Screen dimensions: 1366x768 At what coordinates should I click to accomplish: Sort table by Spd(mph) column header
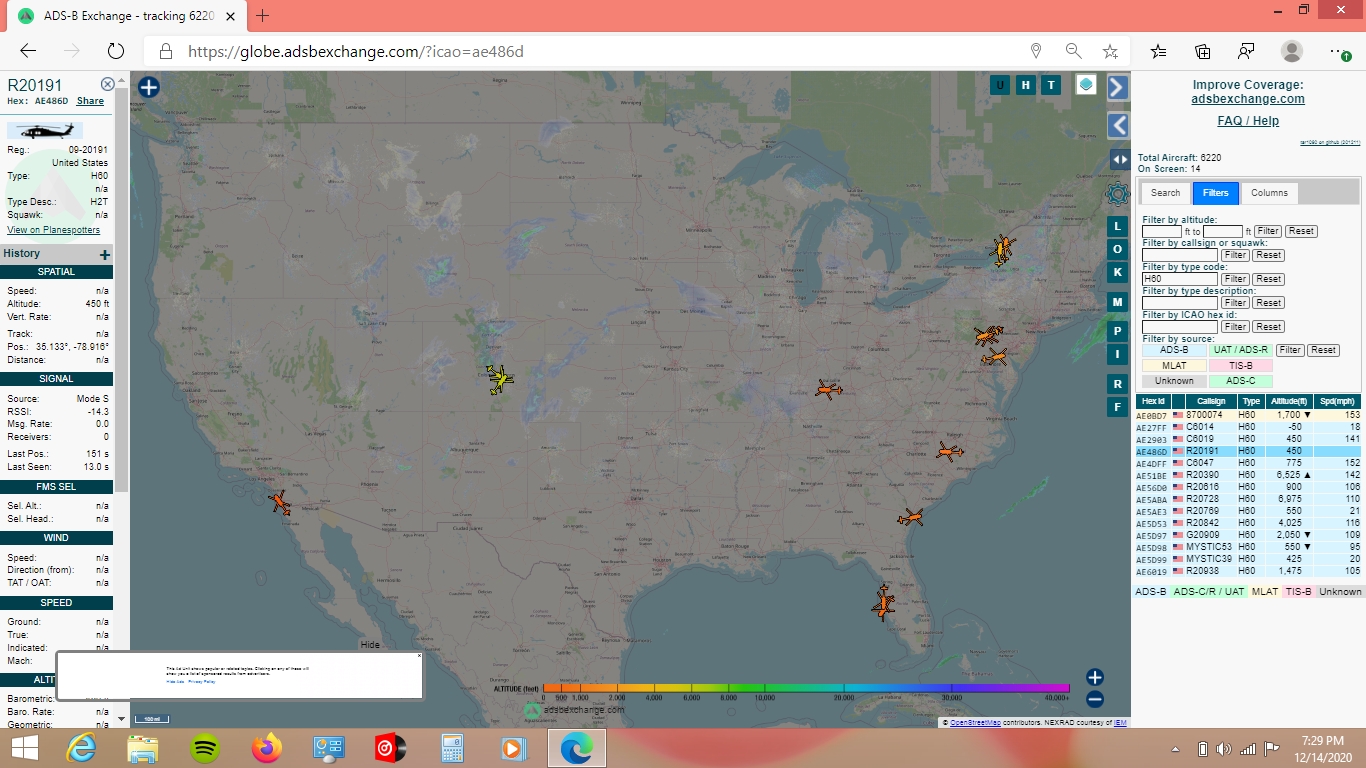pos(1339,401)
